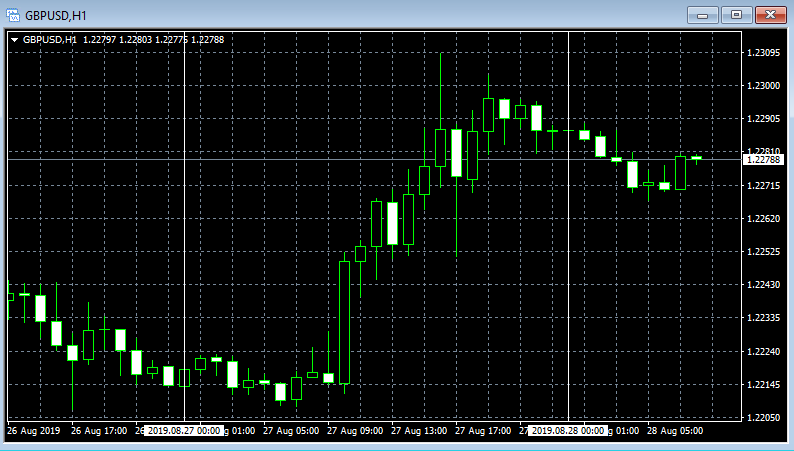
Task: Click the last candle at the current price line
Action: (x=697, y=158)
